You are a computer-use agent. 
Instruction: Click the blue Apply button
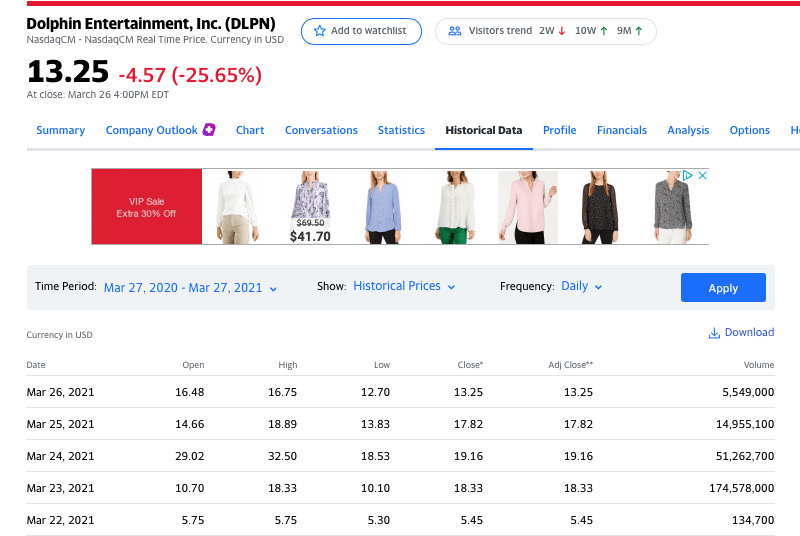[x=723, y=288]
